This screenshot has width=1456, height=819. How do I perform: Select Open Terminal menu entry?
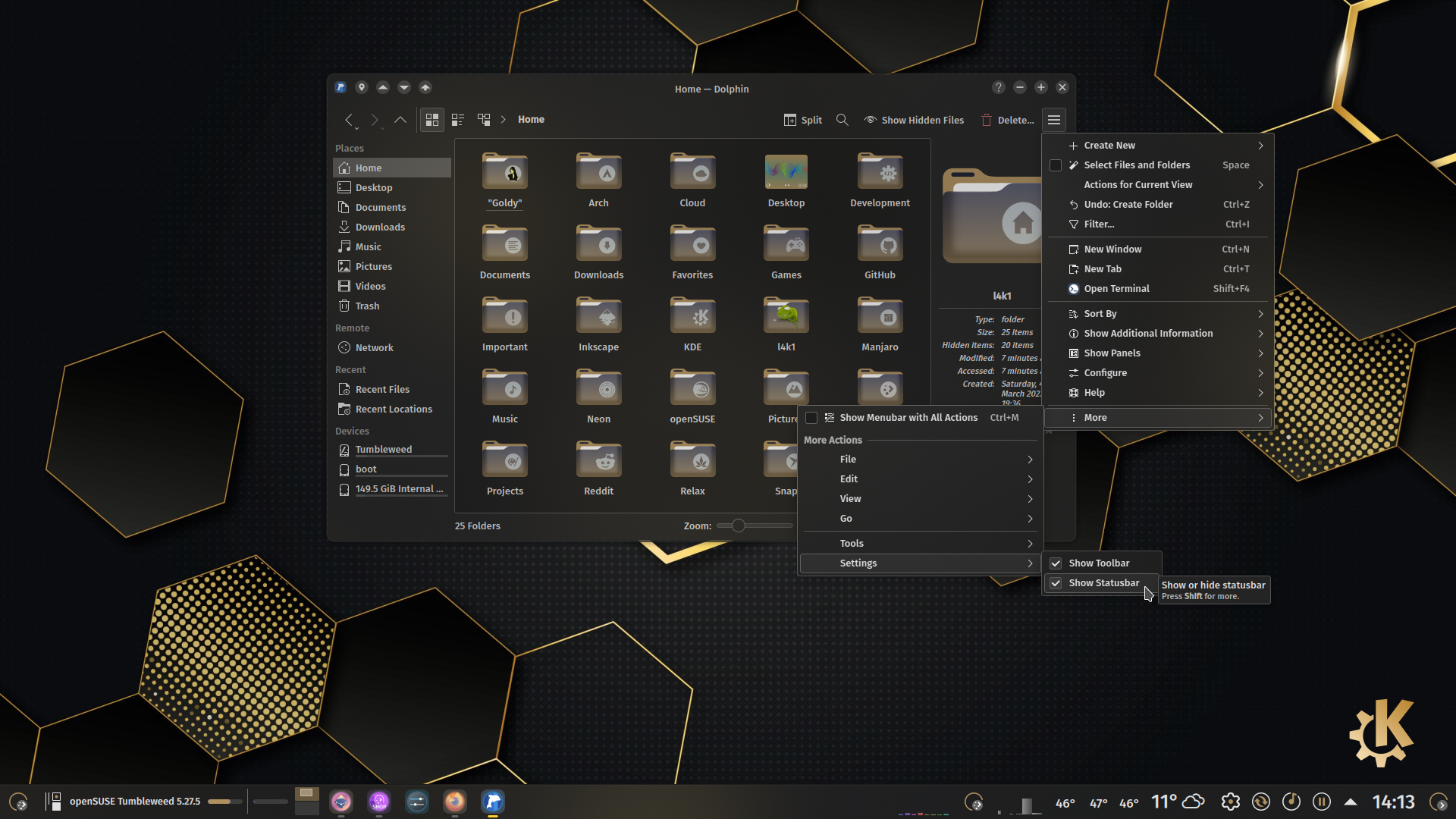(1159, 288)
